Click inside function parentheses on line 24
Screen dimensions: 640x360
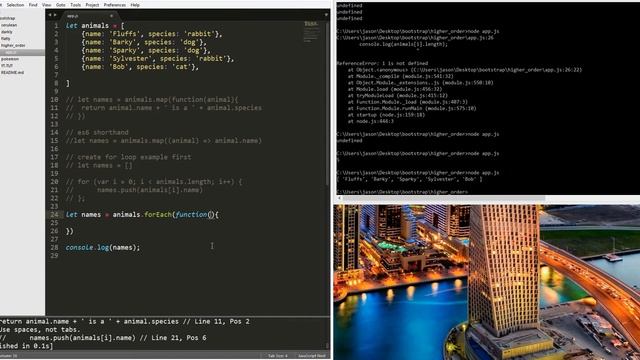click(x=211, y=214)
